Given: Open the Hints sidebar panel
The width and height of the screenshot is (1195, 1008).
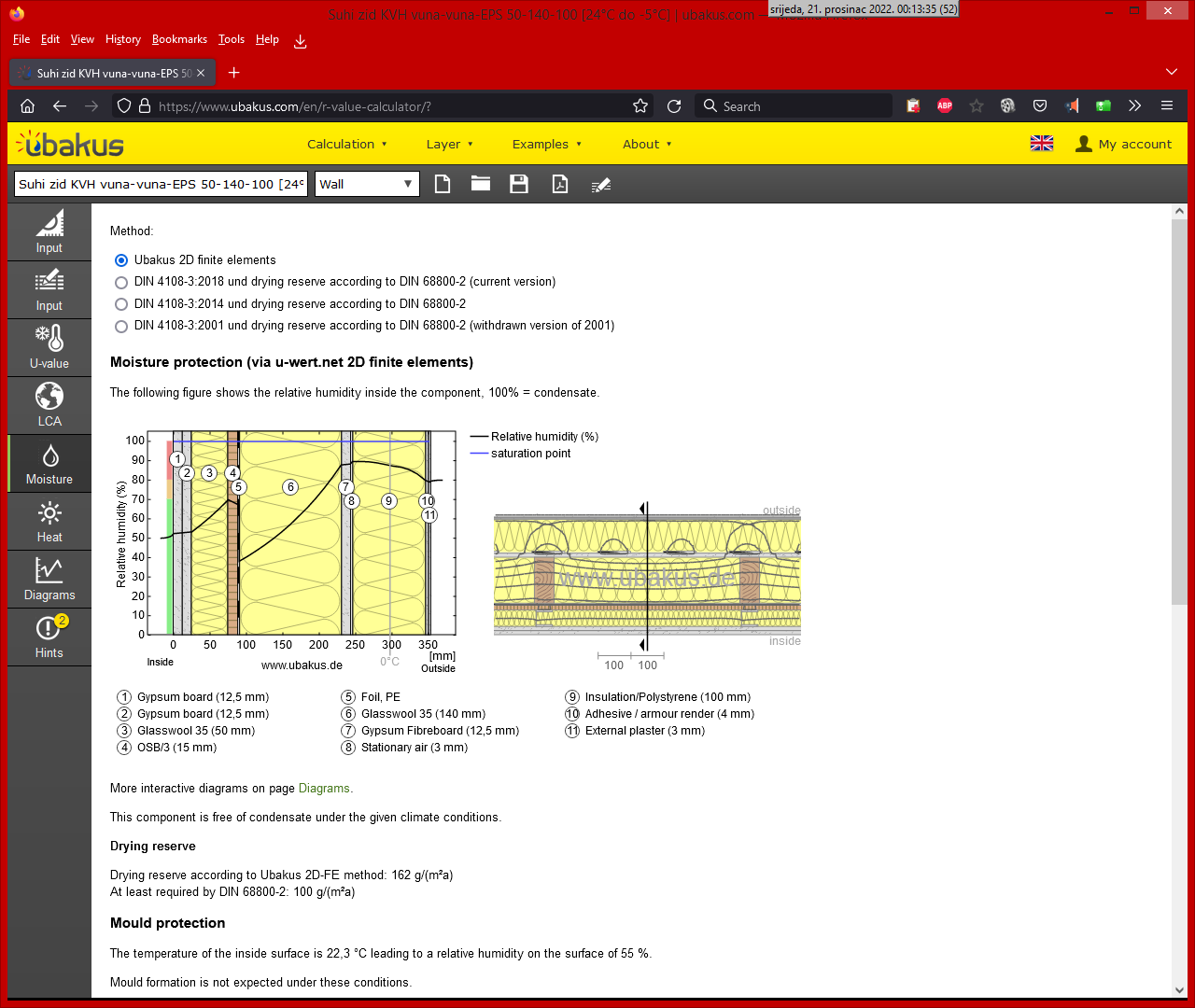Looking at the screenshot, I should pos(49,637).
